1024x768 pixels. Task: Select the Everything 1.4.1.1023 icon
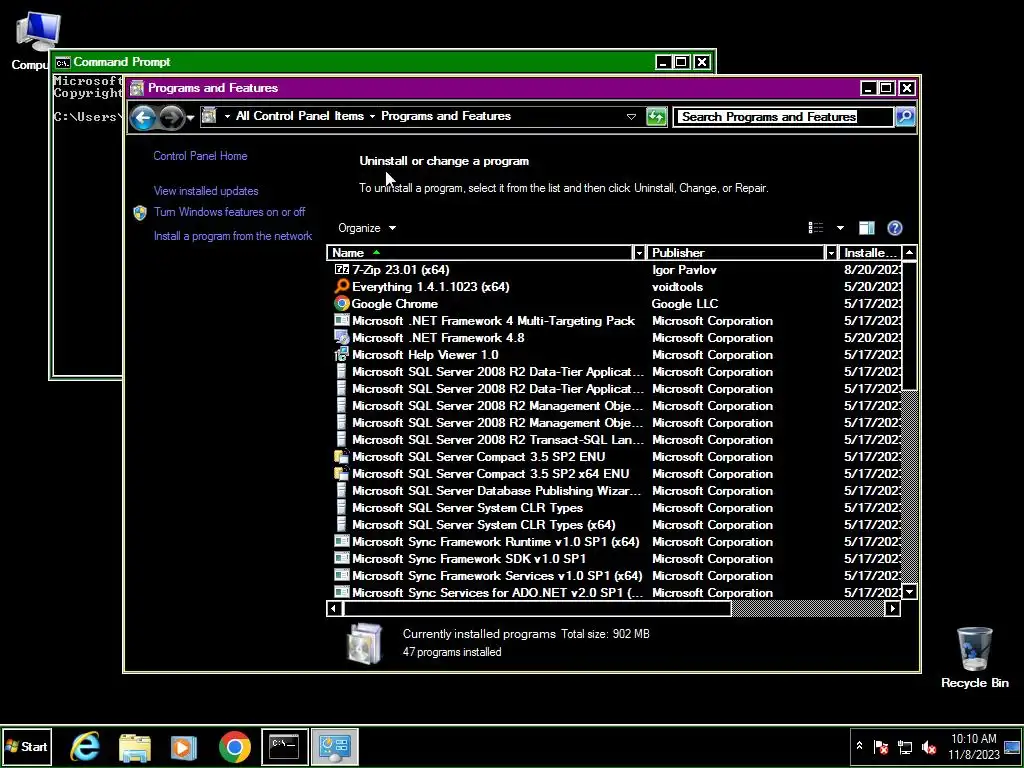pyautogui.click(x=342, y=287)
